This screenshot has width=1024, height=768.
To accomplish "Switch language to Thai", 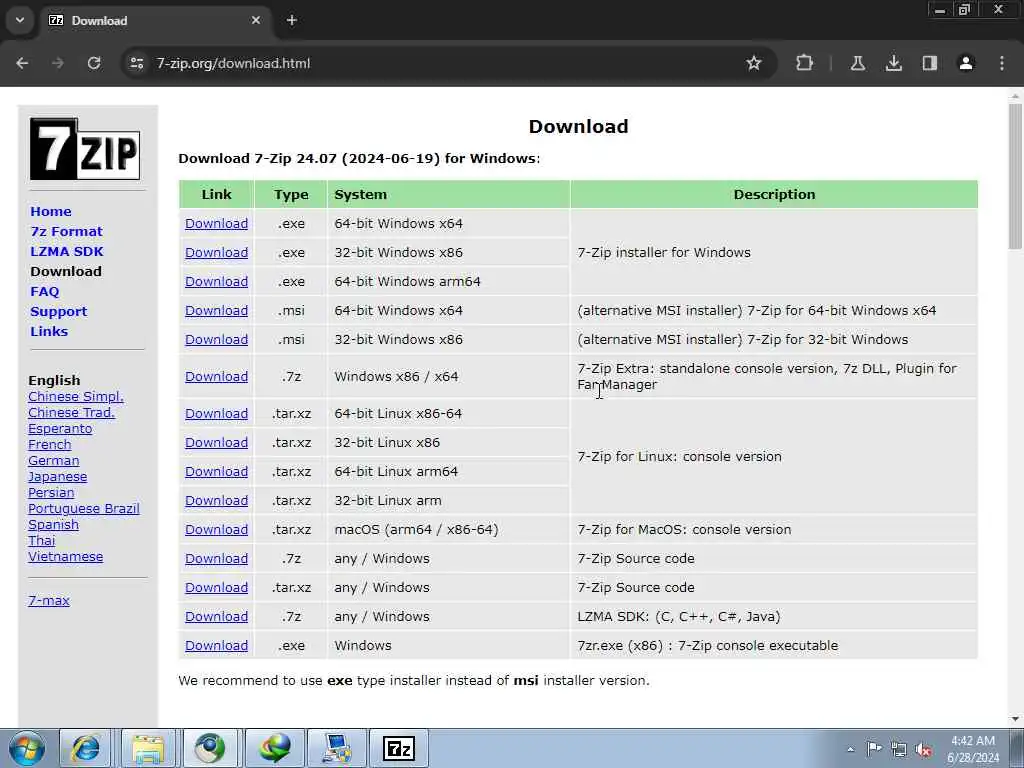I will click(x=42, y=541).
